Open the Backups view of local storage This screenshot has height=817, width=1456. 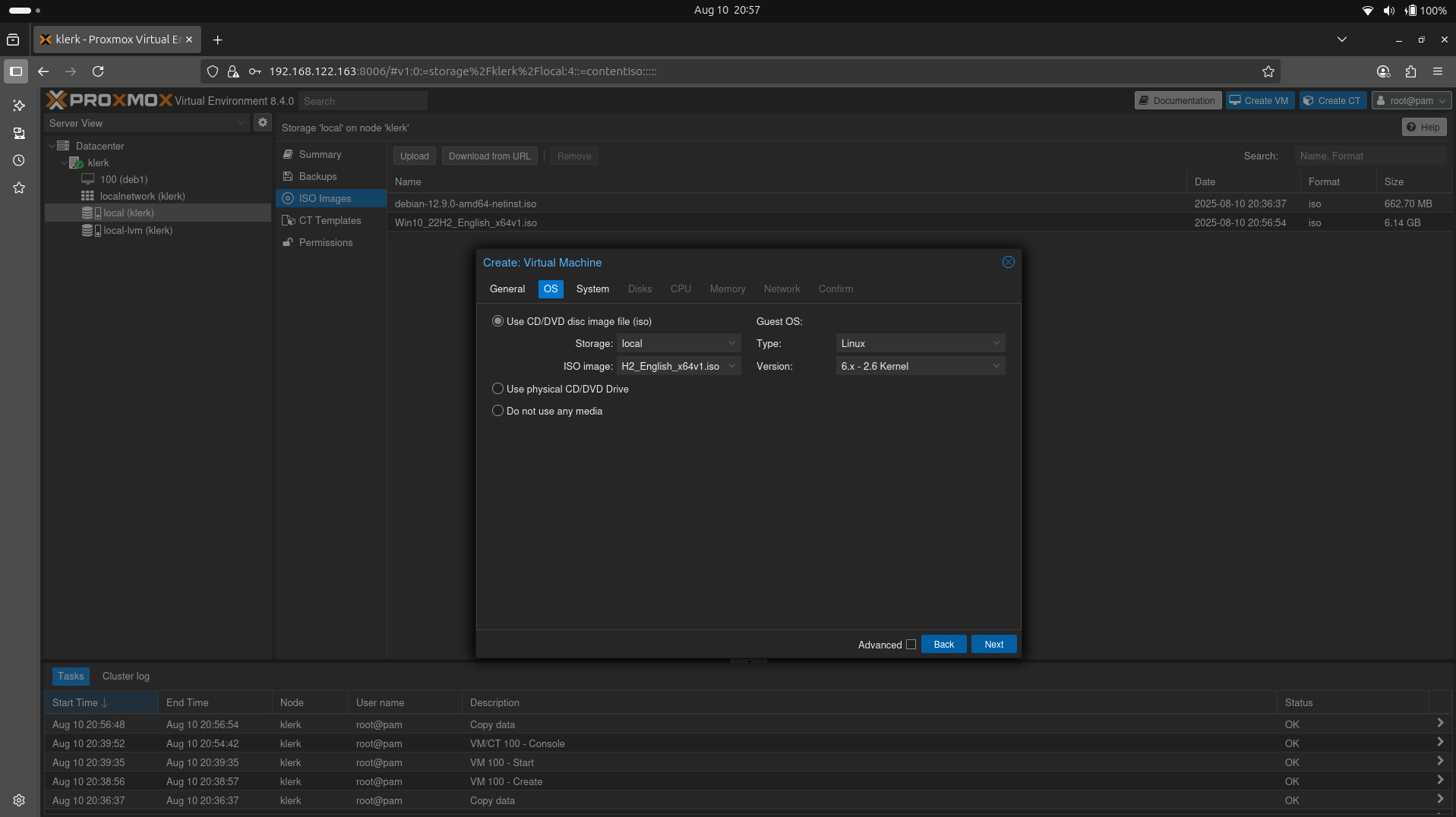(316, 176)
